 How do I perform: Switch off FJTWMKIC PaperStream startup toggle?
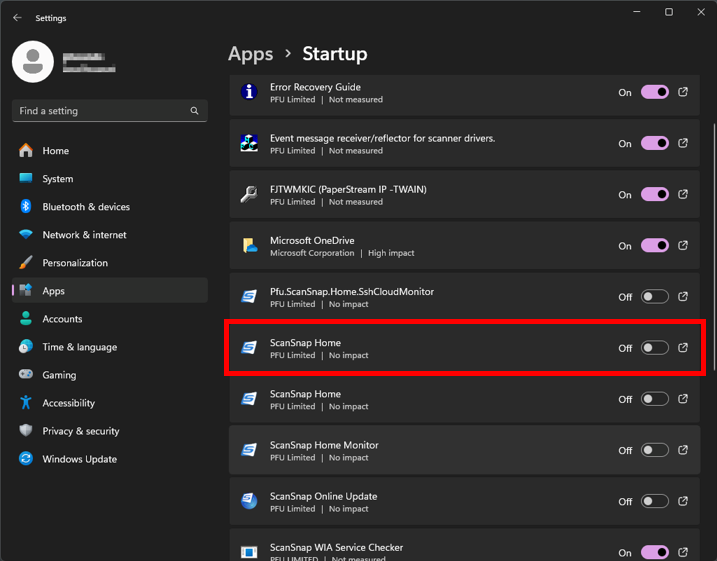(x=655, y=194)
